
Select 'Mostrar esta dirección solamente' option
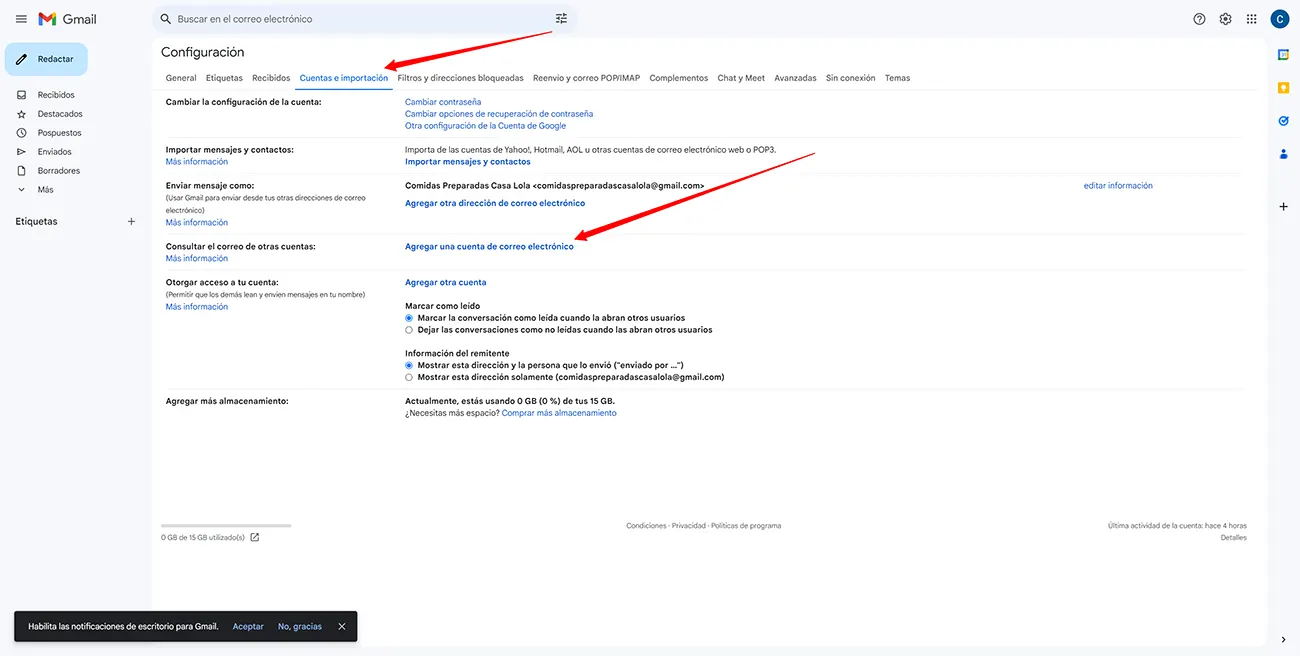click(409, 378)
